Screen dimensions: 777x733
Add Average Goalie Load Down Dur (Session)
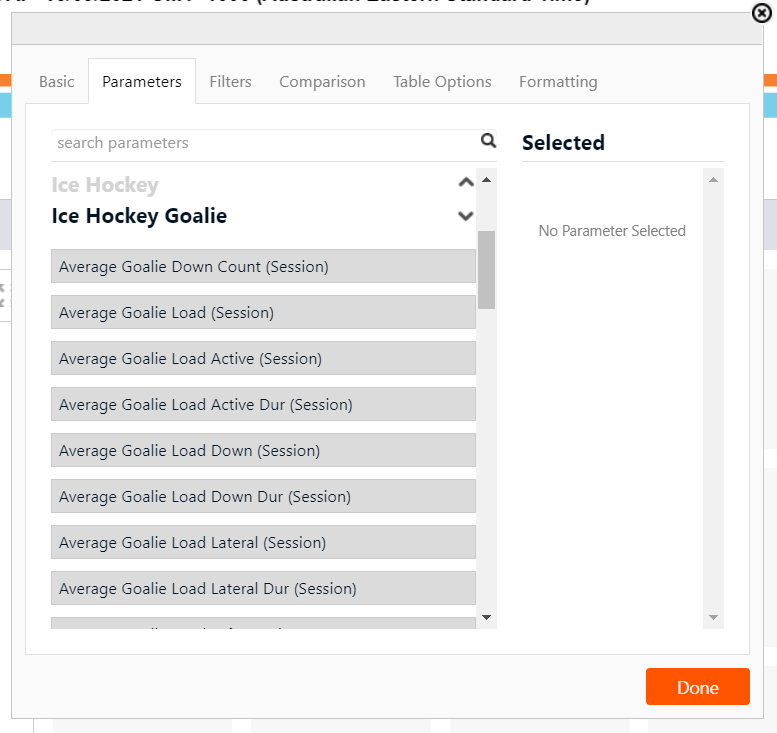[x=263, y=496]
